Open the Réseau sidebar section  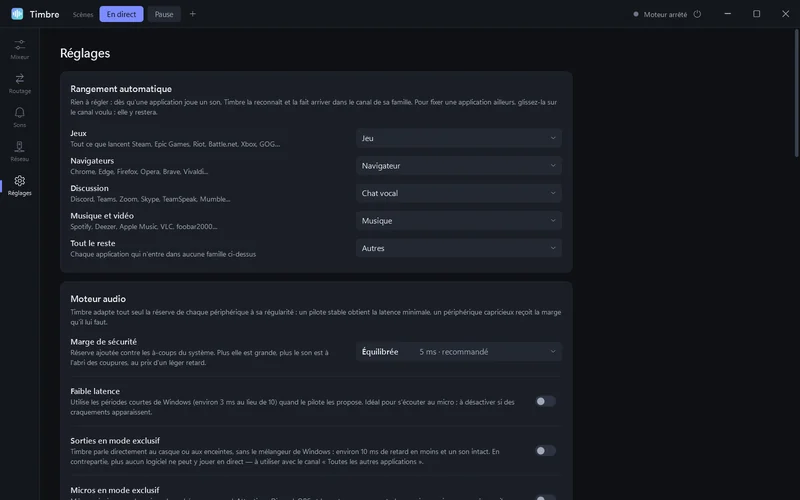tap(19, 152)
